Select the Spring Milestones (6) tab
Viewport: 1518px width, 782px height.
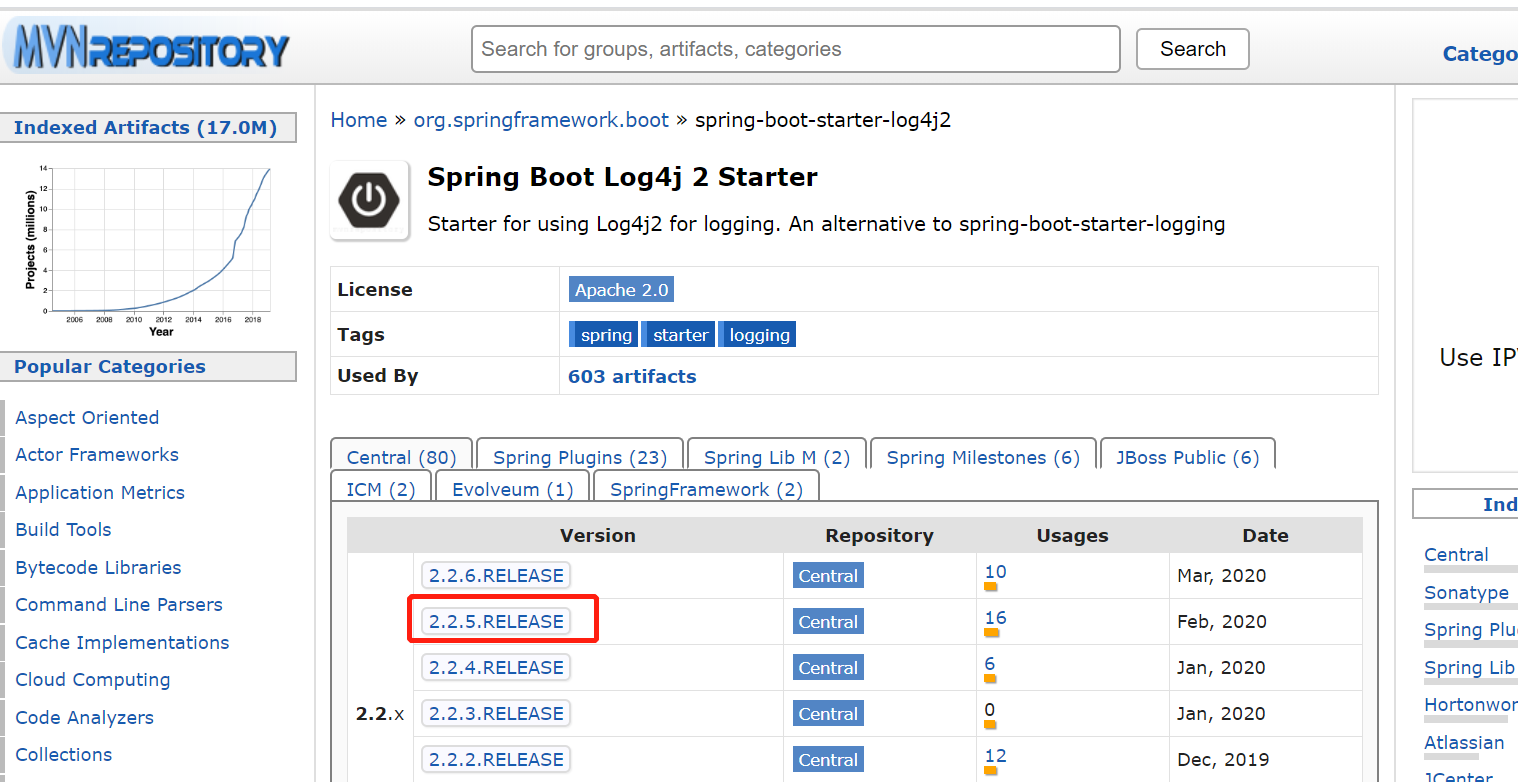pos(983,457)
